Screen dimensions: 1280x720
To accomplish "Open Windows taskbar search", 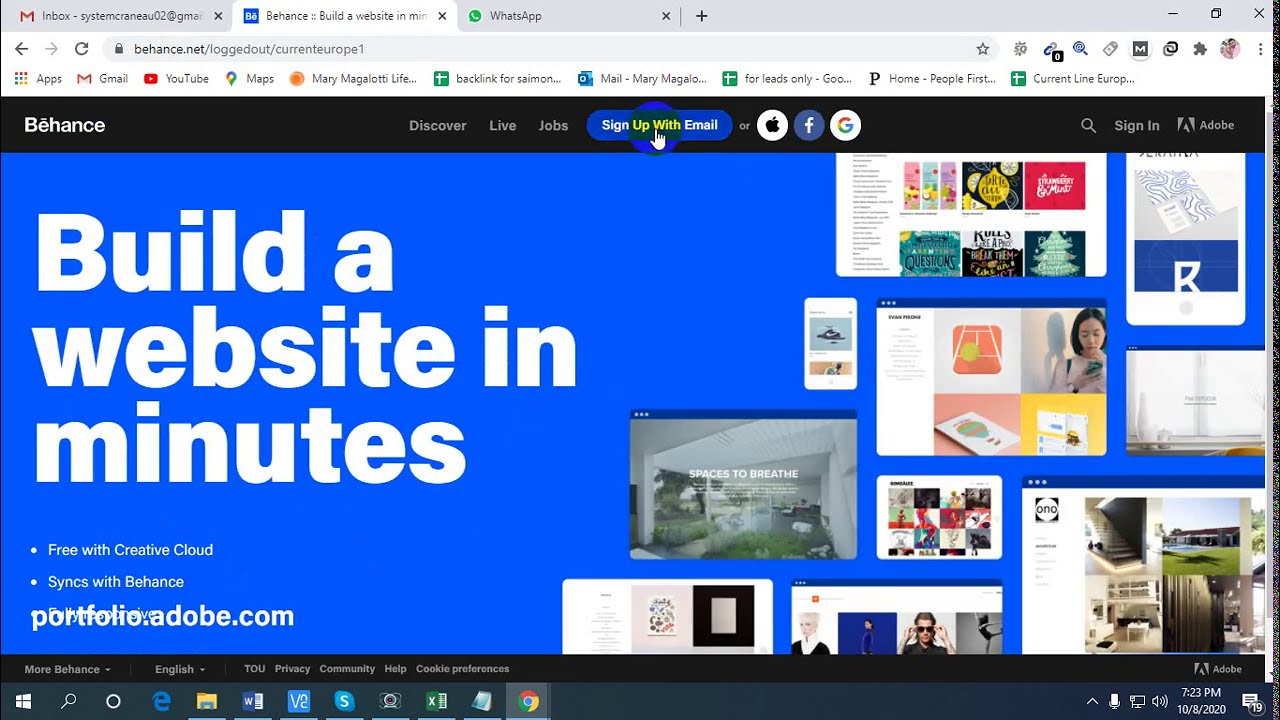I will click(69, 702).
